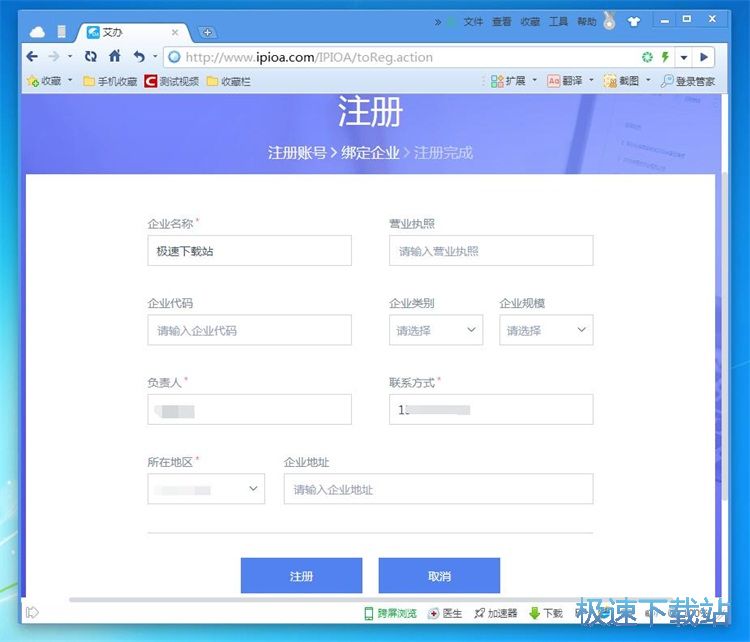Reload the page with the refresh icon

point(91,57)
